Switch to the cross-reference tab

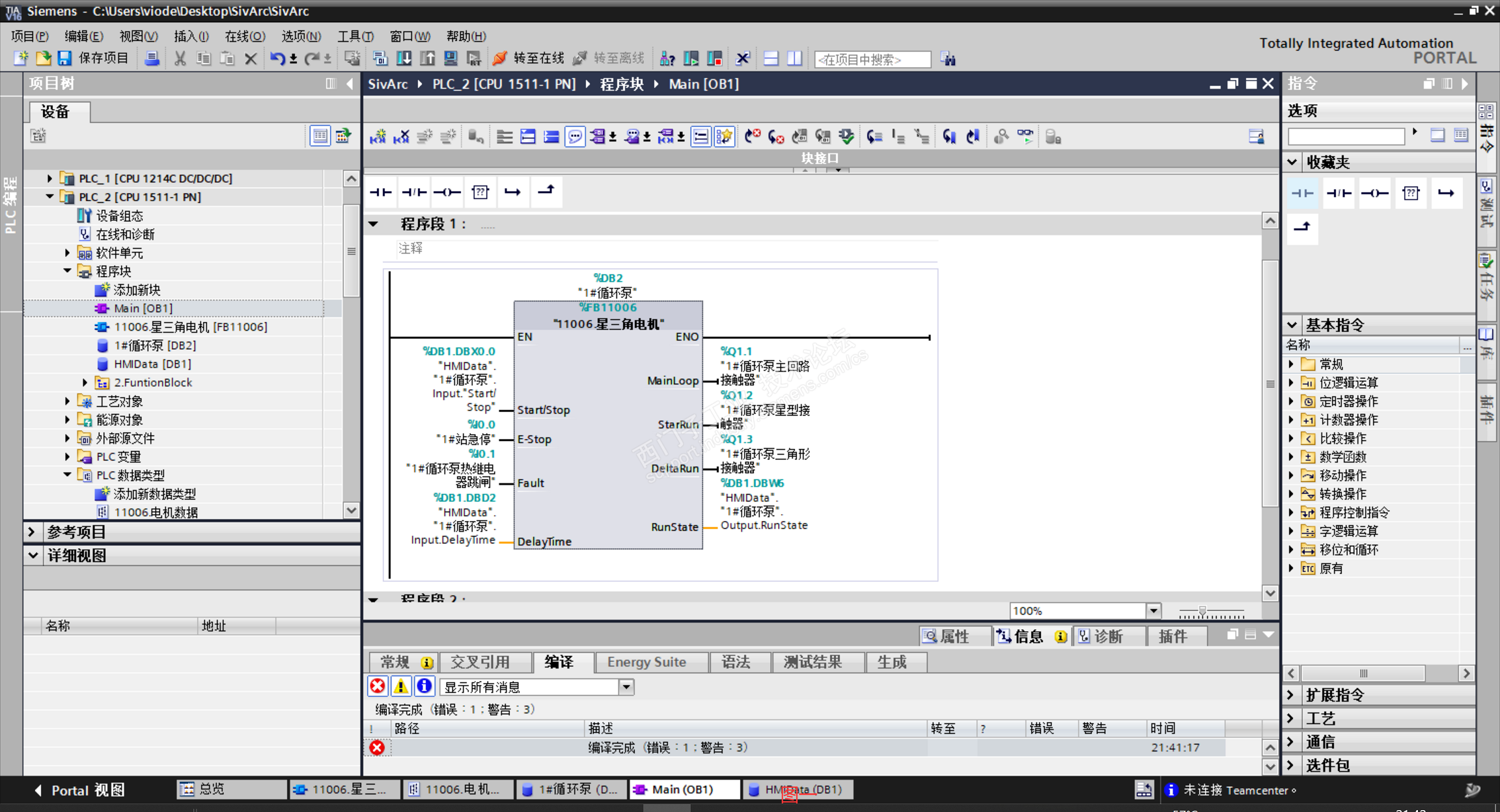pos(480,662)
